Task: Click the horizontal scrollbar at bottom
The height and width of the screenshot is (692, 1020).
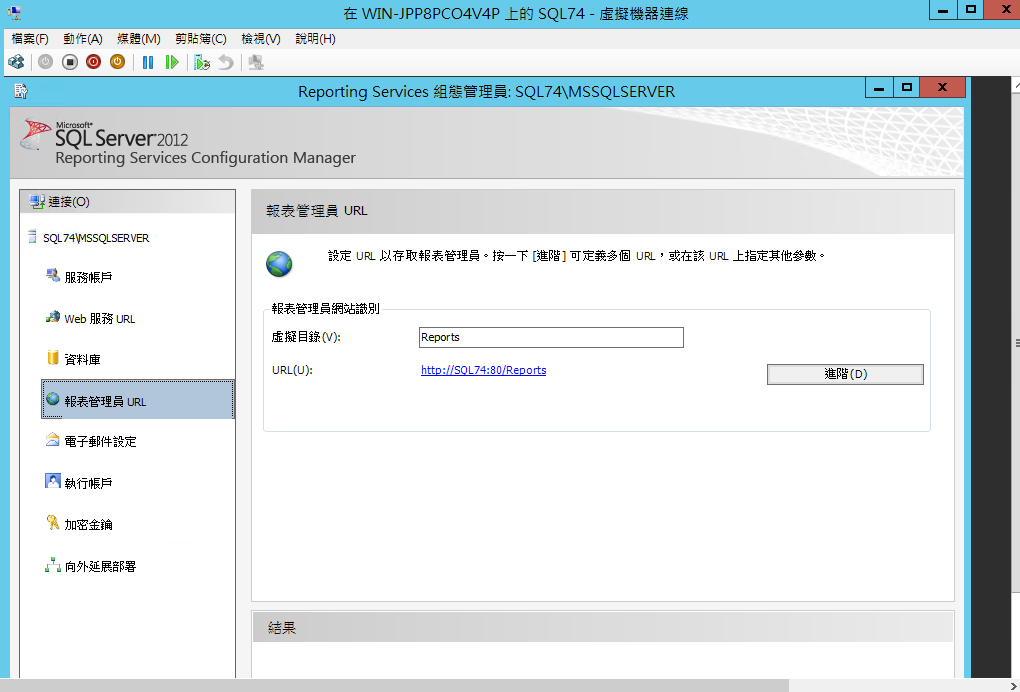Action: tap(394, 685)
